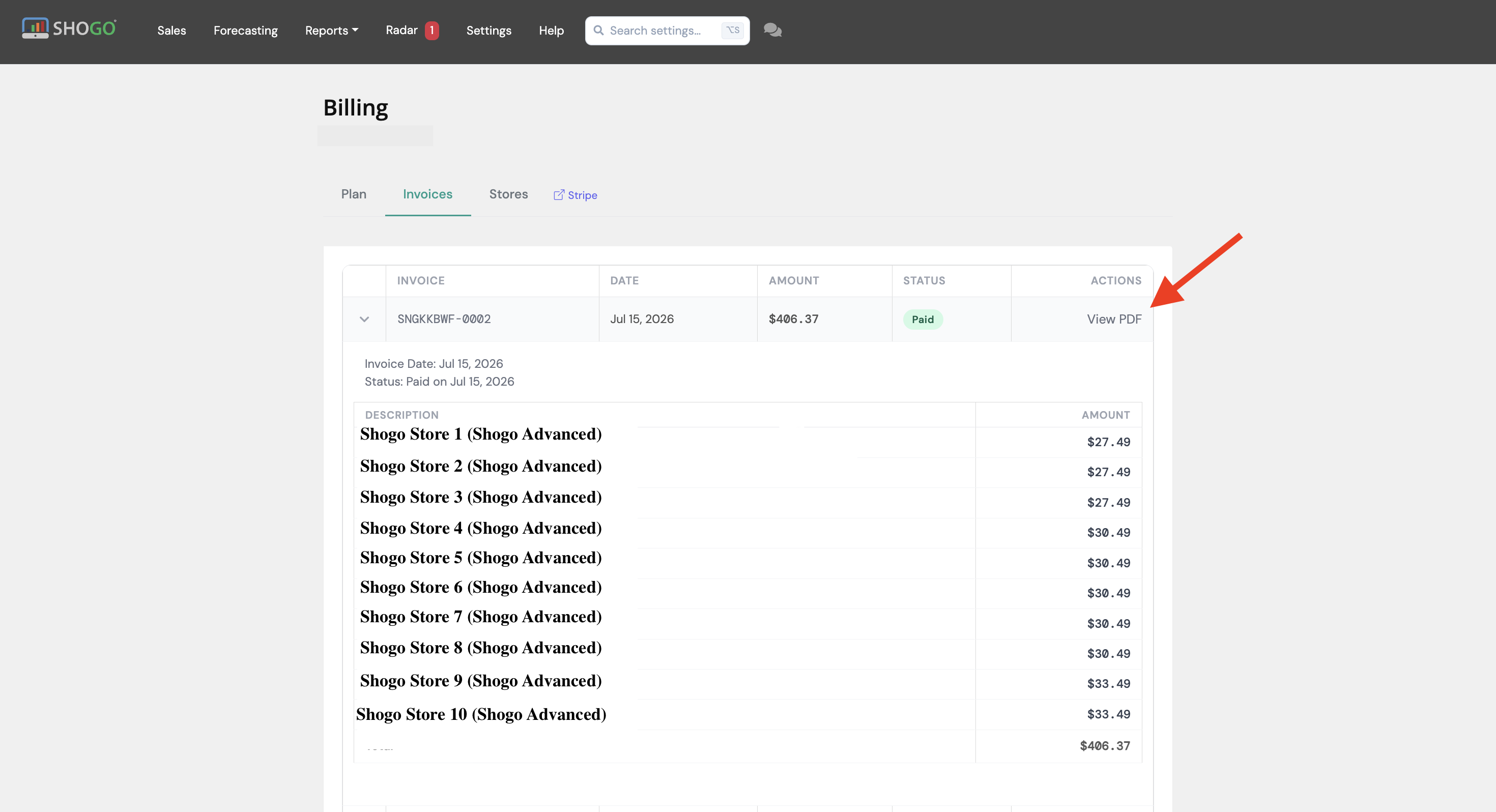This screenshot has height=812, width=1496.
Task: Switch to the Plan tab
Action: click(354, 194)
